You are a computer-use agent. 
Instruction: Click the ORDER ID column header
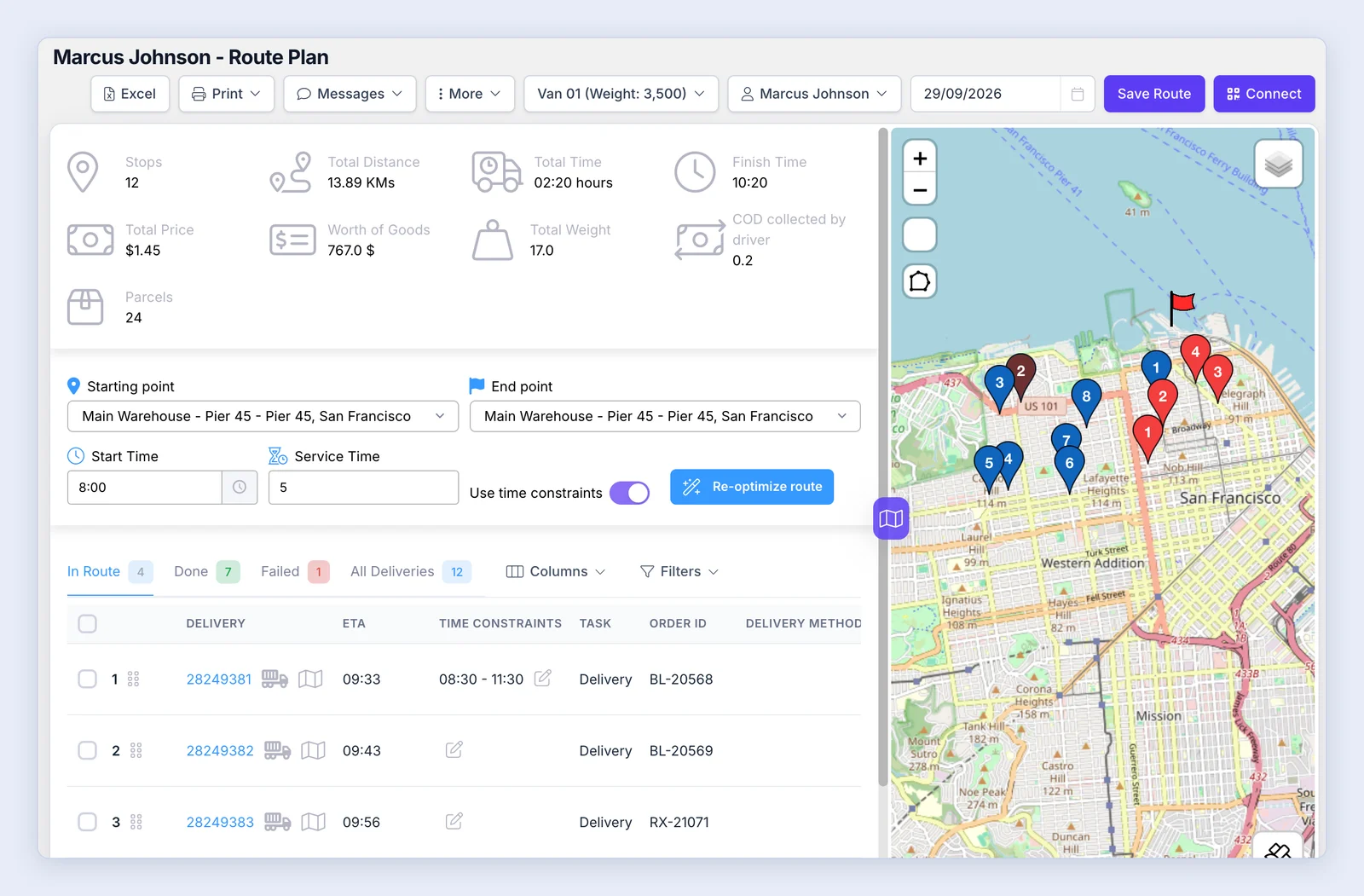[x=678, y=623]
